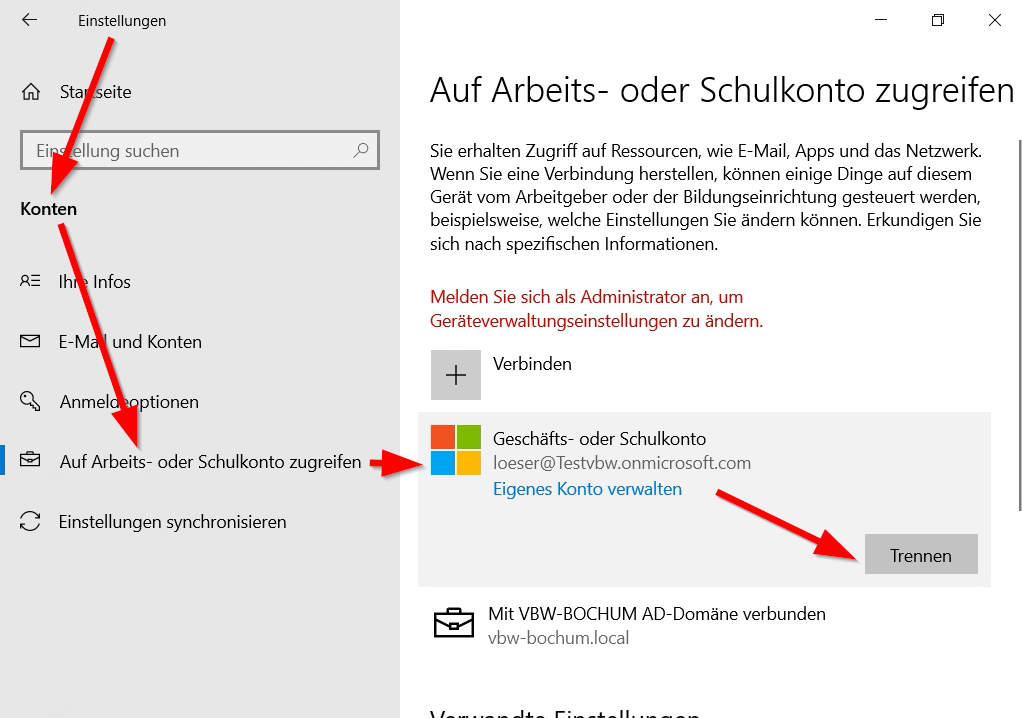This screenshot has width=1022, height=718.
Task: Click the person icon beside Ihre Infos
Action: pyautogui.click(x=30, y=282)
